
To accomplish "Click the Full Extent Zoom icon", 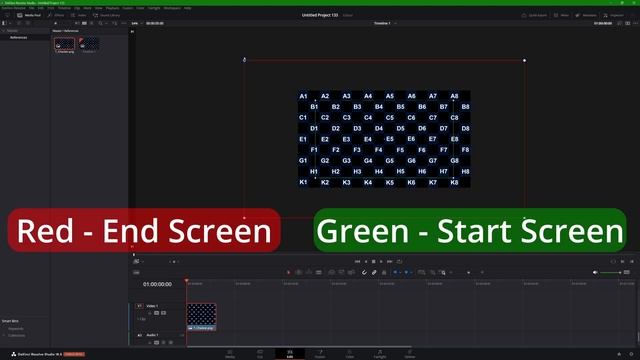I will pos(422,272).
